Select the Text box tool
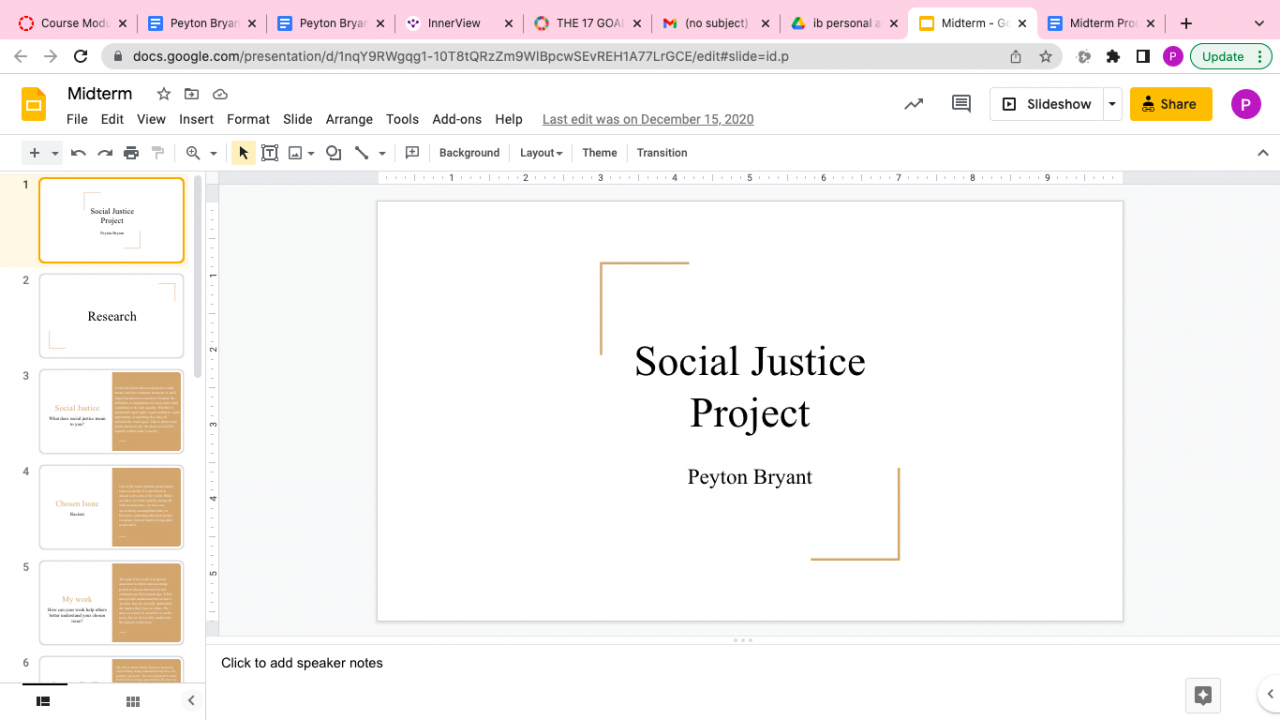 point(269,153)
